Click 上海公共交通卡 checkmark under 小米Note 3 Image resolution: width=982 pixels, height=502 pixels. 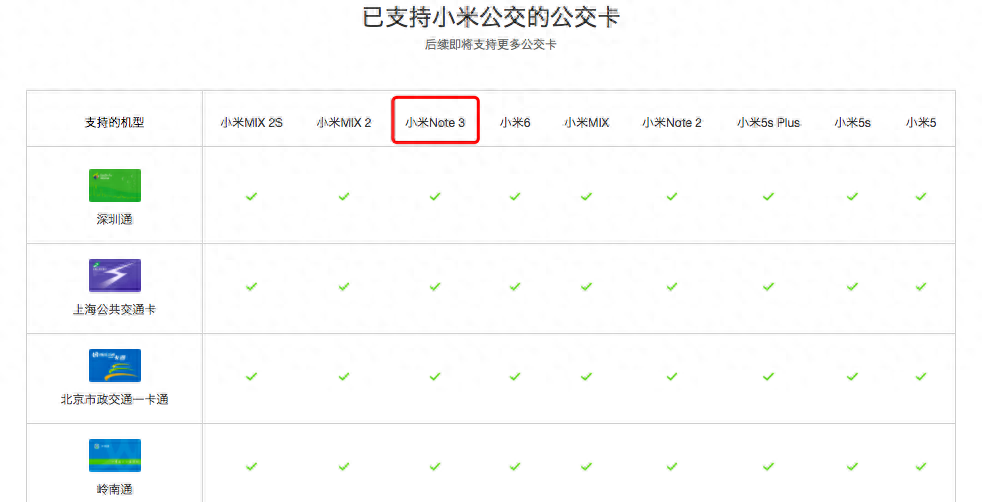435,287
